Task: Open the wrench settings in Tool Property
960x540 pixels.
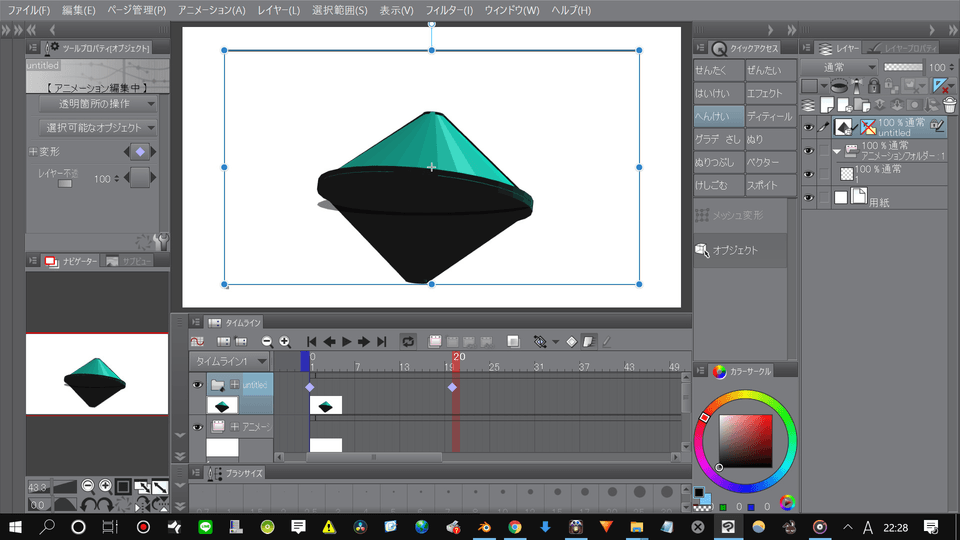Action: click(x=162, y=241)
